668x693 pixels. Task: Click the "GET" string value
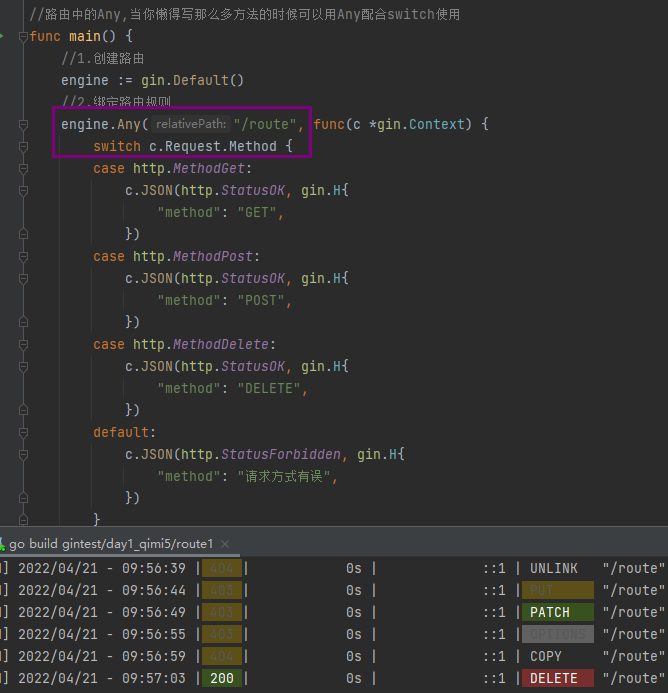pyautogui.click(x=257, y=213)
